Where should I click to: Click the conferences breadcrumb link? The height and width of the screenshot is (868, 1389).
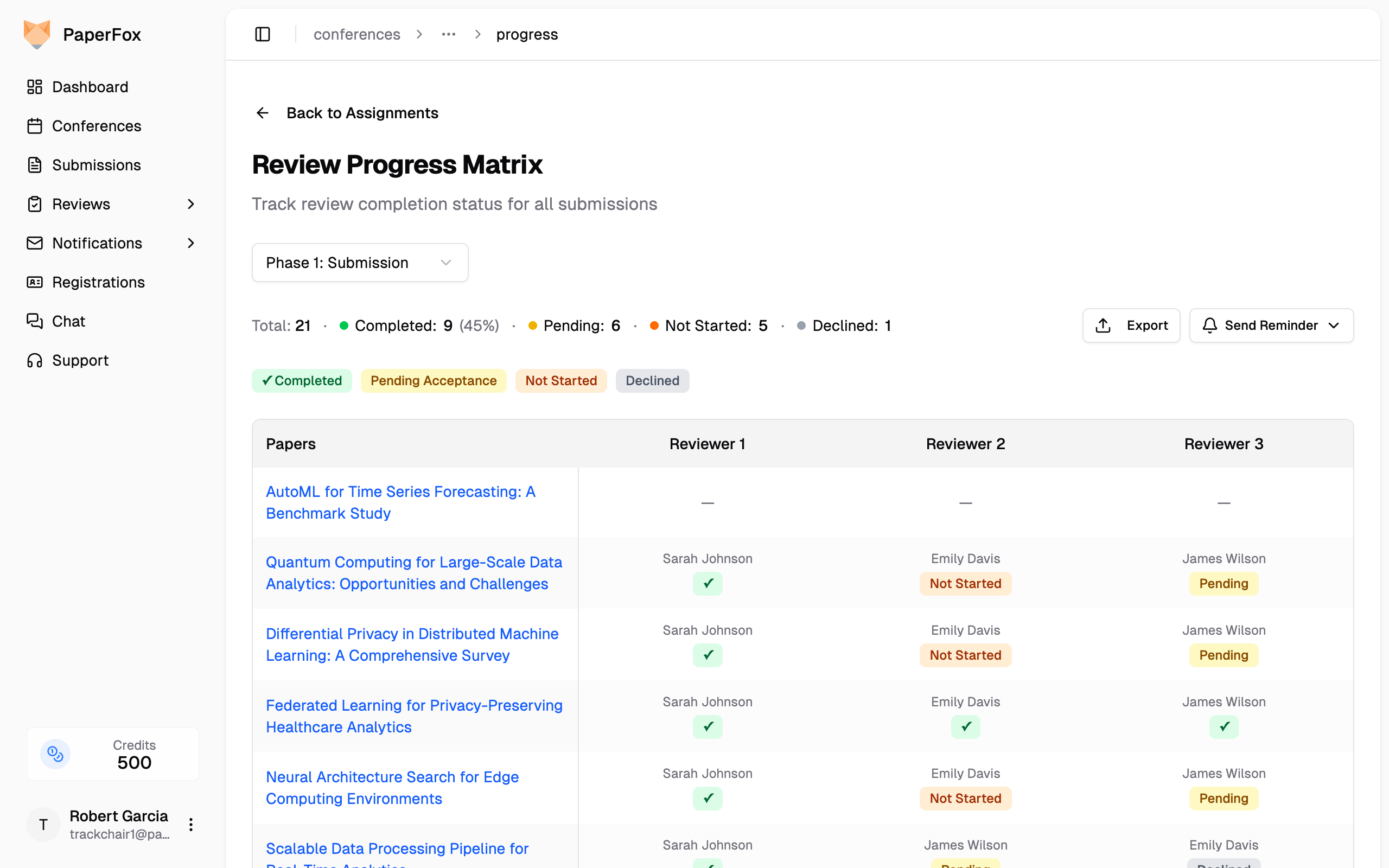[356, 34]
